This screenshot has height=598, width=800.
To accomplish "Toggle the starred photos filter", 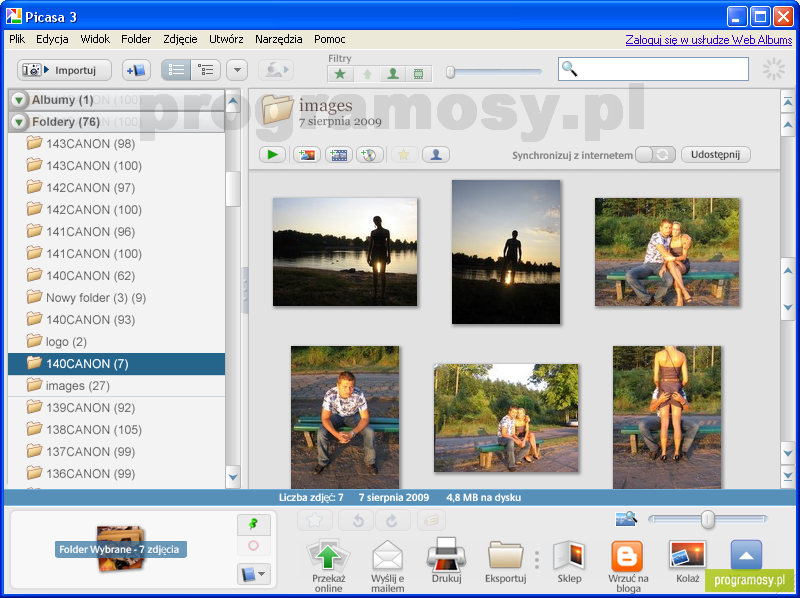I will [x=340, y=74].
